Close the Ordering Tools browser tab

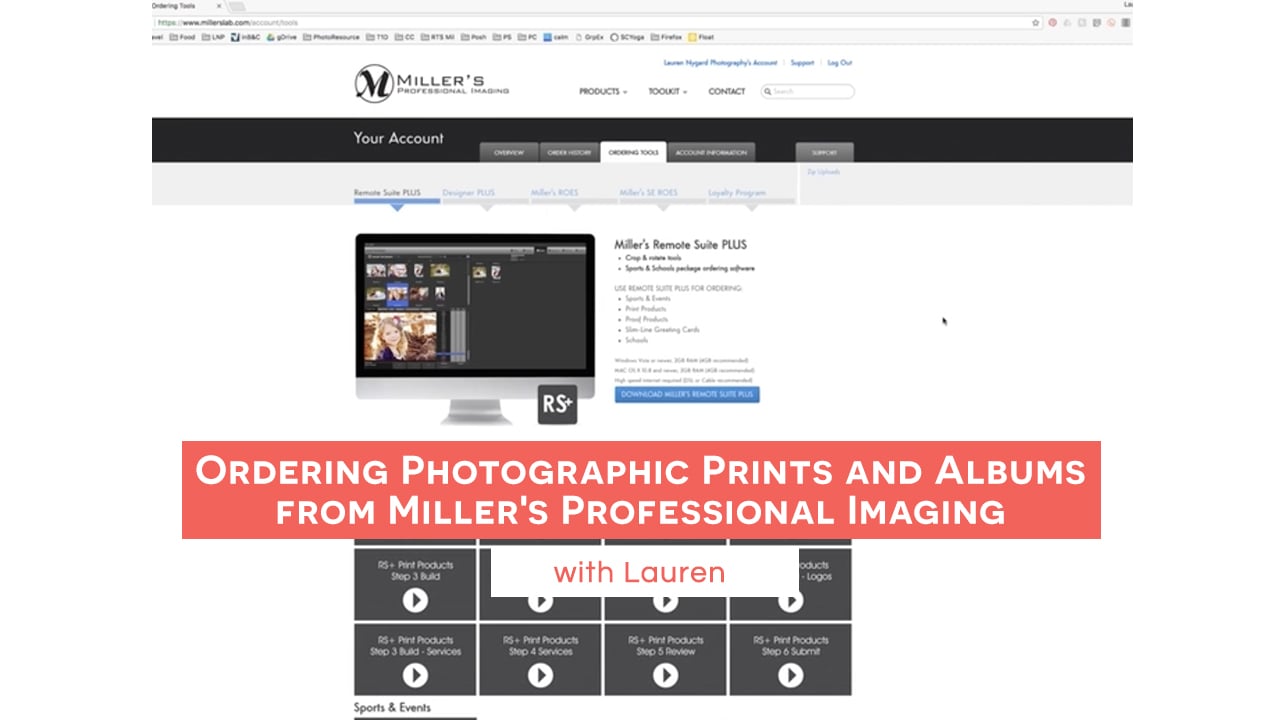(x=219, y=5)
